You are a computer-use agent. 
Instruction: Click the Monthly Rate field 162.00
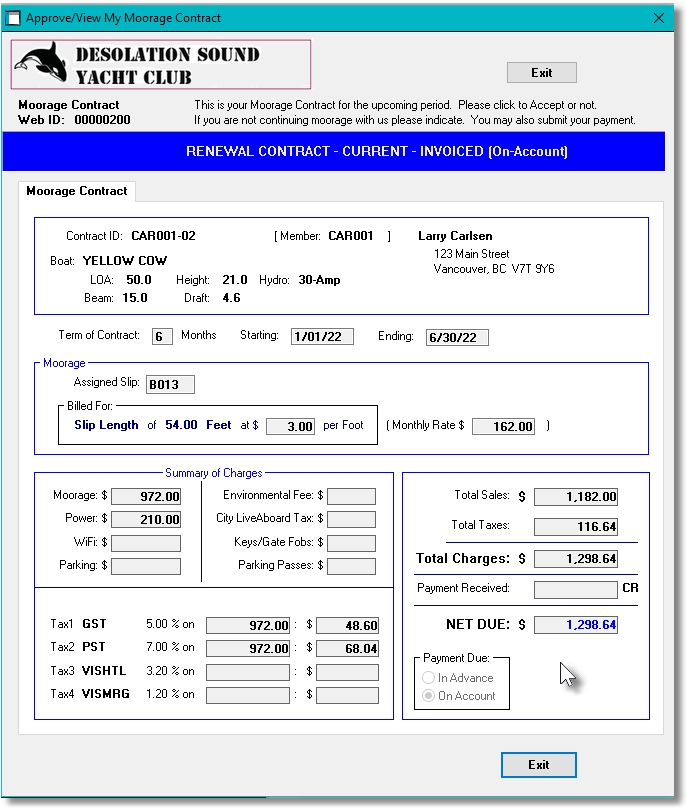pos(503,426)
